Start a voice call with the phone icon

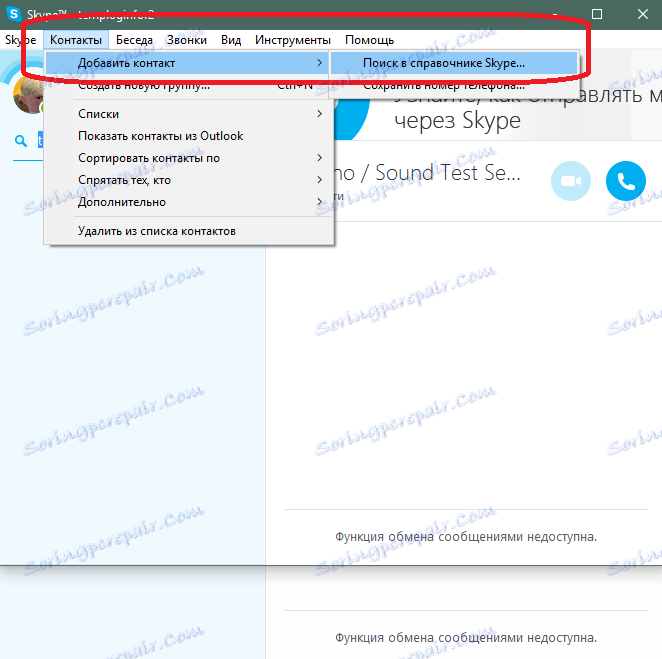(626, 181)
